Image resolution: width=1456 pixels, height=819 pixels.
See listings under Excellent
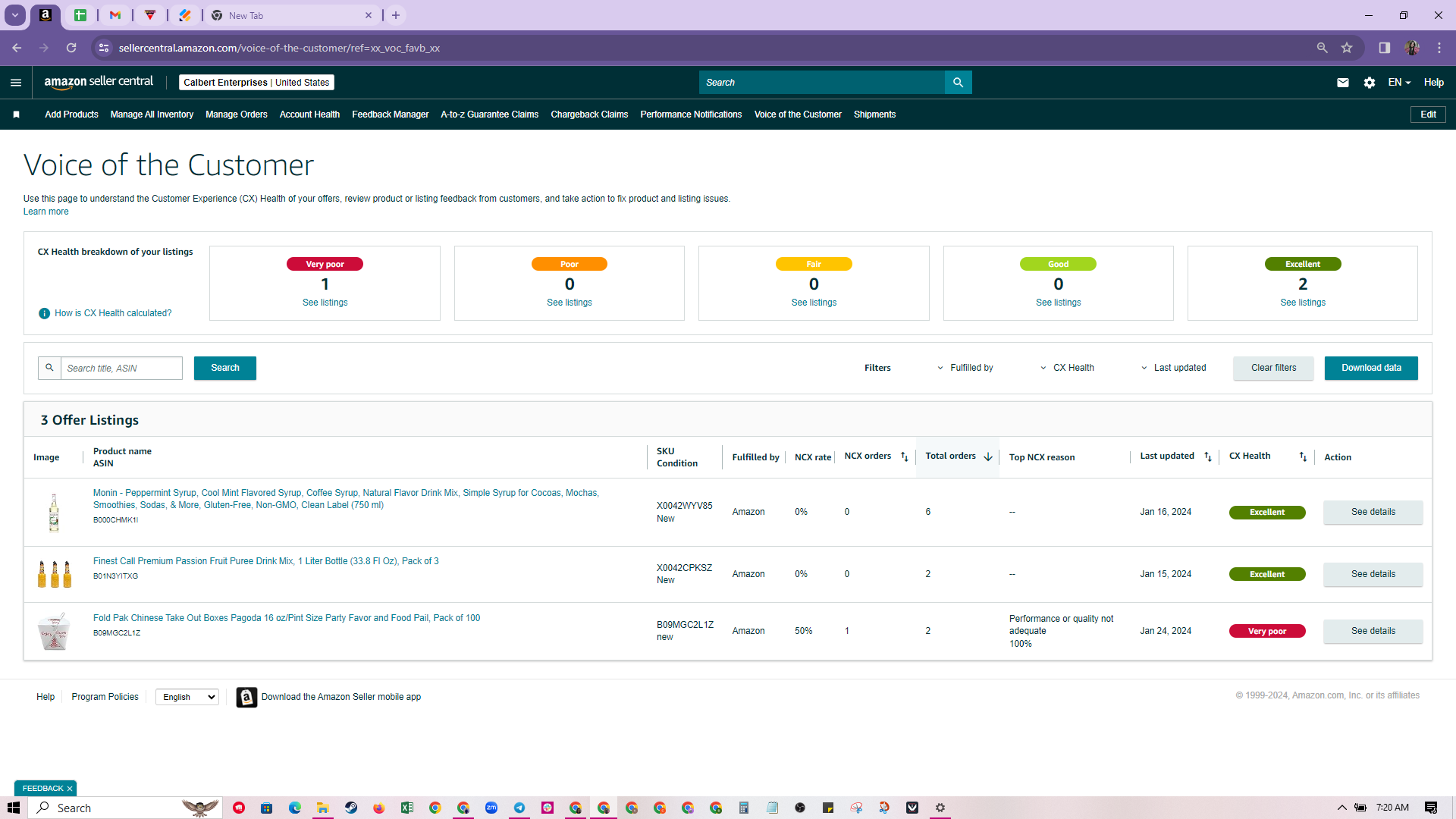pyautogui.click(x=1303, y=303)
